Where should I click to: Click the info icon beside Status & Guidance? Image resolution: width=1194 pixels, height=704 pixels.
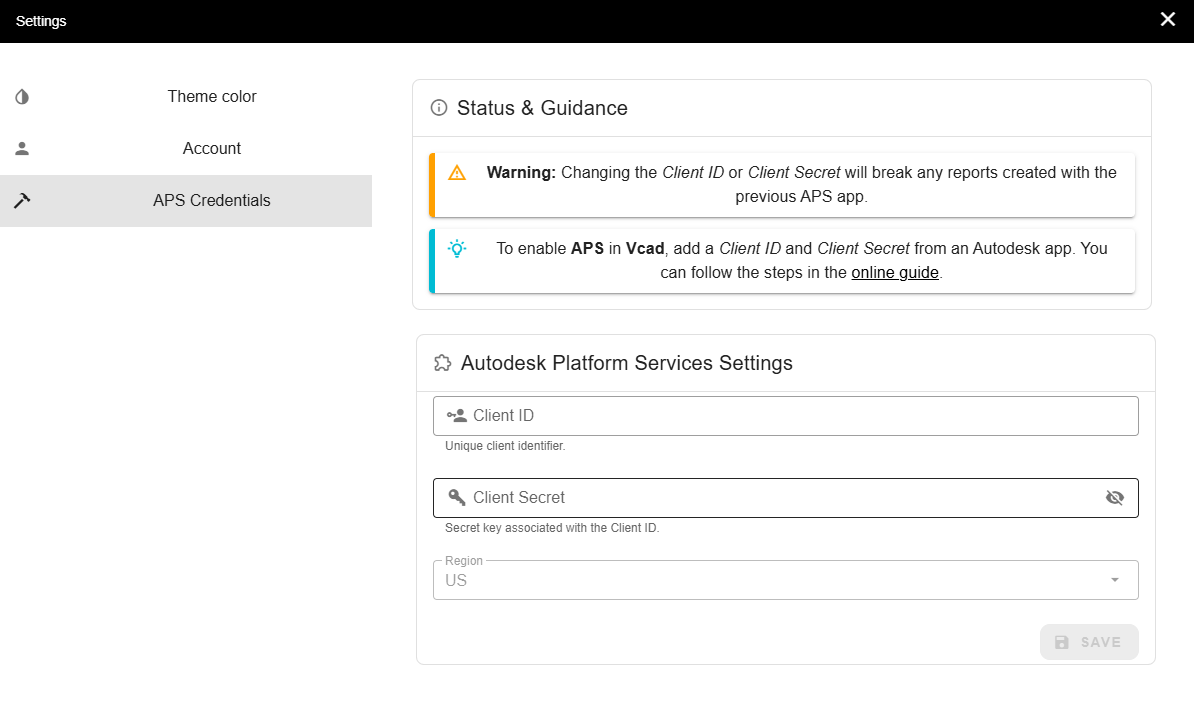438,108
